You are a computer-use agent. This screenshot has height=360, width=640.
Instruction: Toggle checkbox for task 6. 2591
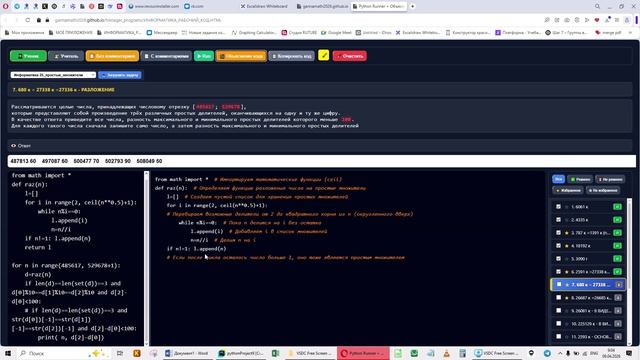(x=558, y=271)
